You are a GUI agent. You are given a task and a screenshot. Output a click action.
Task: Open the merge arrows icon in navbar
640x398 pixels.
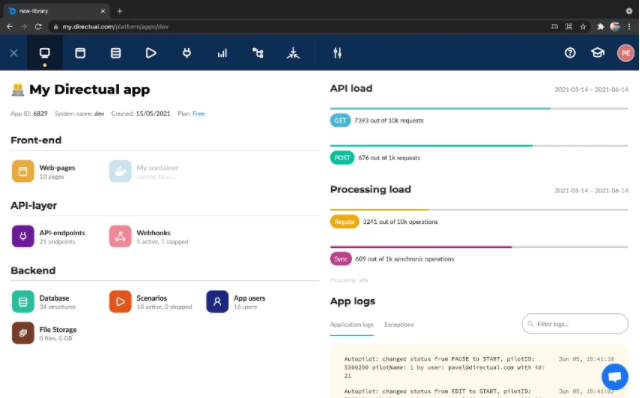pyautogui.click(x=293, y=53)
